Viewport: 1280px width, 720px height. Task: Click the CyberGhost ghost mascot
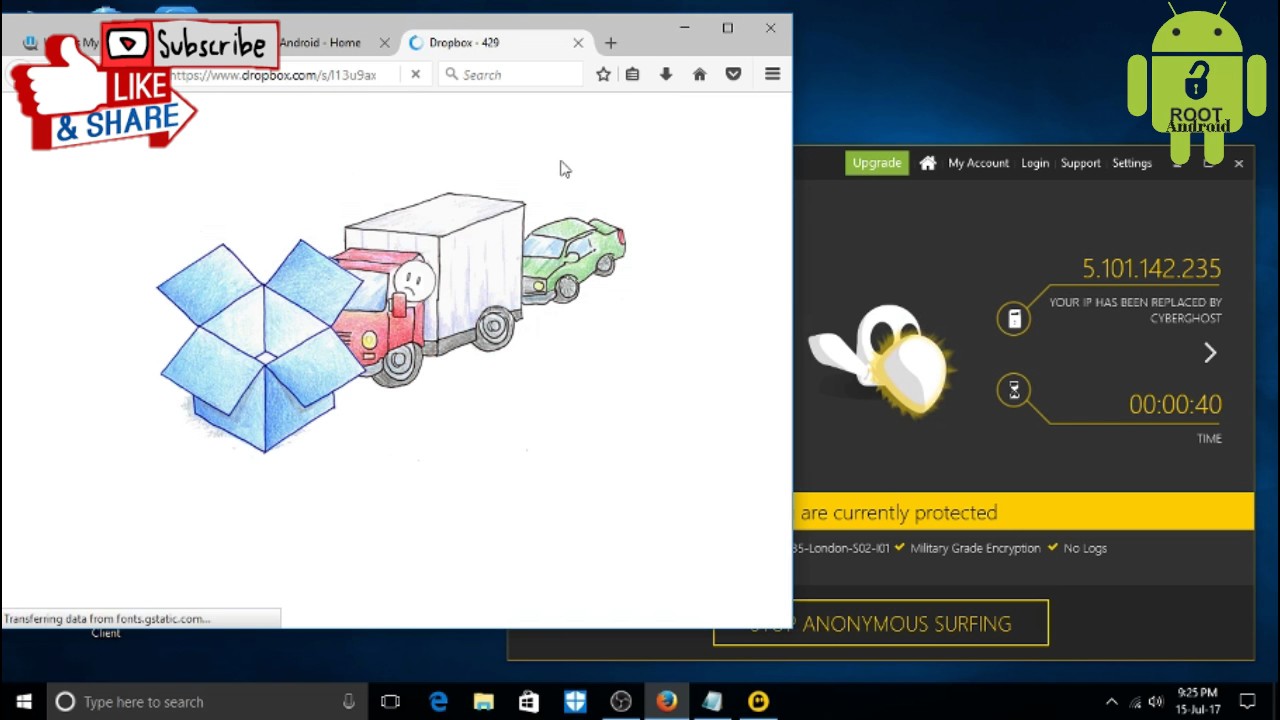click(881, 359)
